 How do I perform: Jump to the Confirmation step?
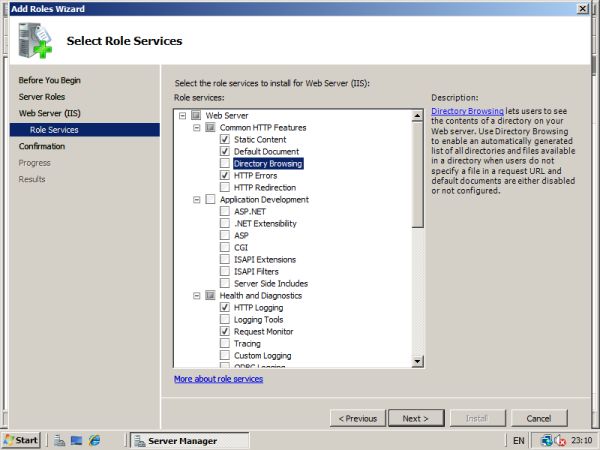pos(42,146)
